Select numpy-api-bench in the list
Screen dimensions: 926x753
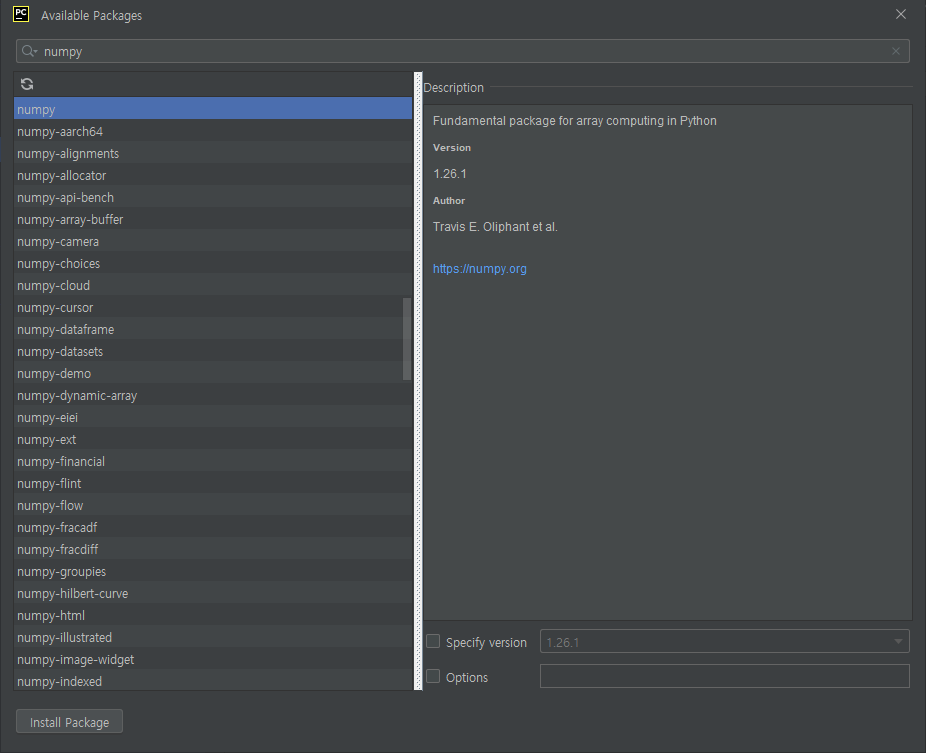[x=213, y=197]
